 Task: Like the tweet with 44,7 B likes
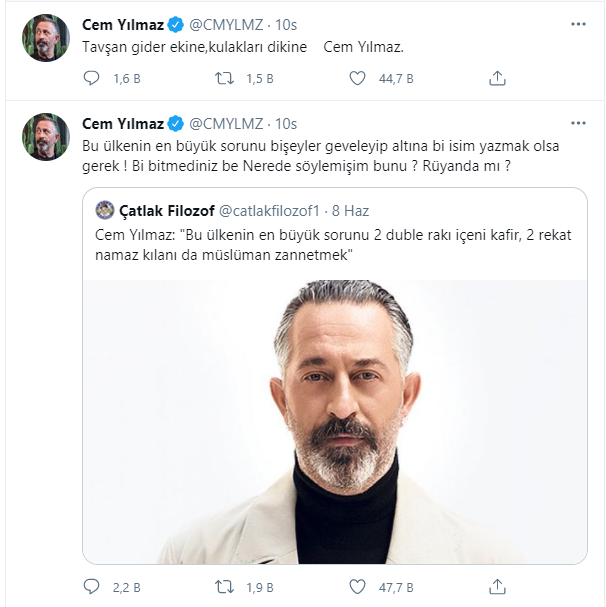point(357,79)
